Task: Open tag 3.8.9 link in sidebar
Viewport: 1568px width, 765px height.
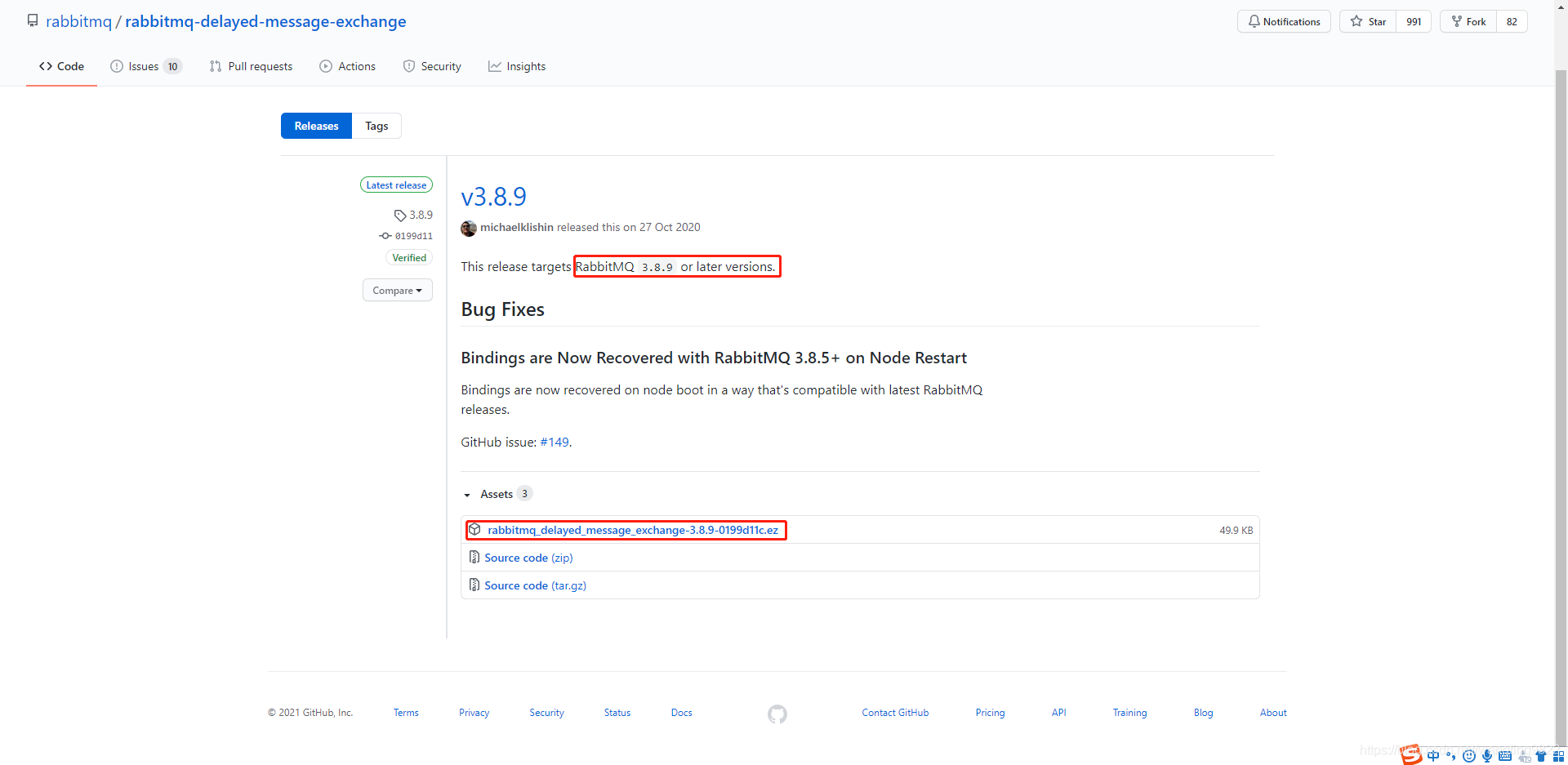Action: pyautogui.click(x=421, y=215)
